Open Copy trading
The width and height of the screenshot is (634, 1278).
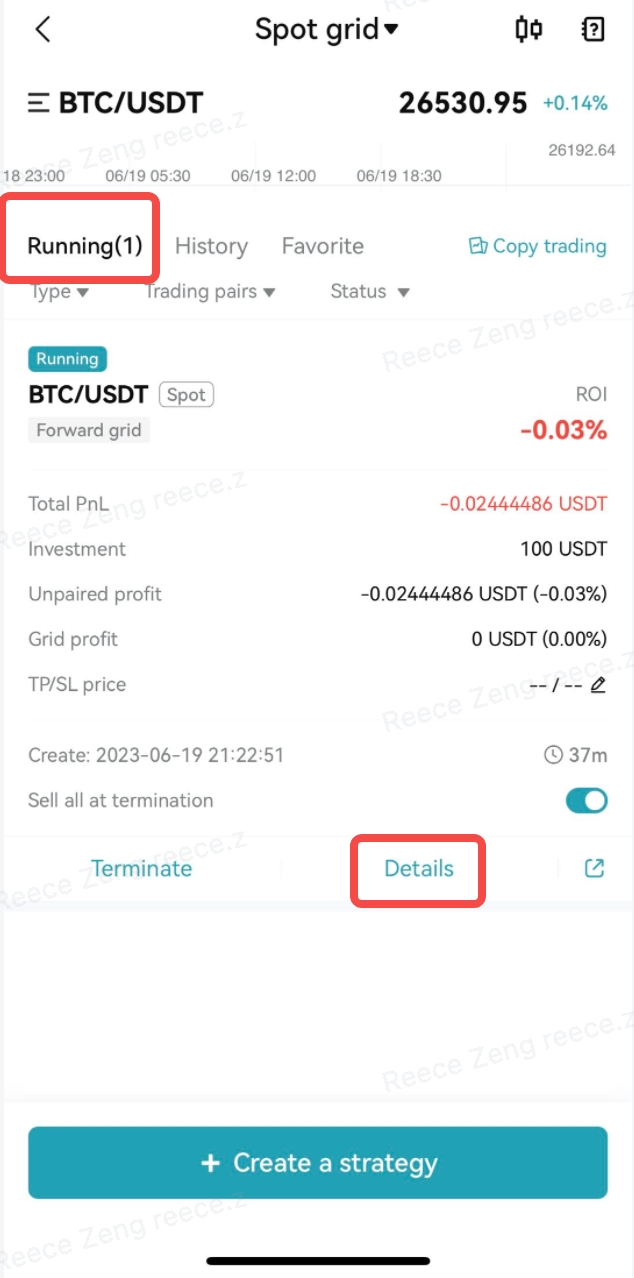538,246
